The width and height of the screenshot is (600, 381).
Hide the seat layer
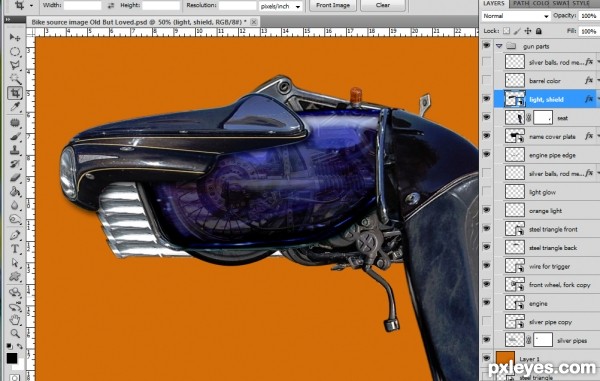(x=486, y=117)
